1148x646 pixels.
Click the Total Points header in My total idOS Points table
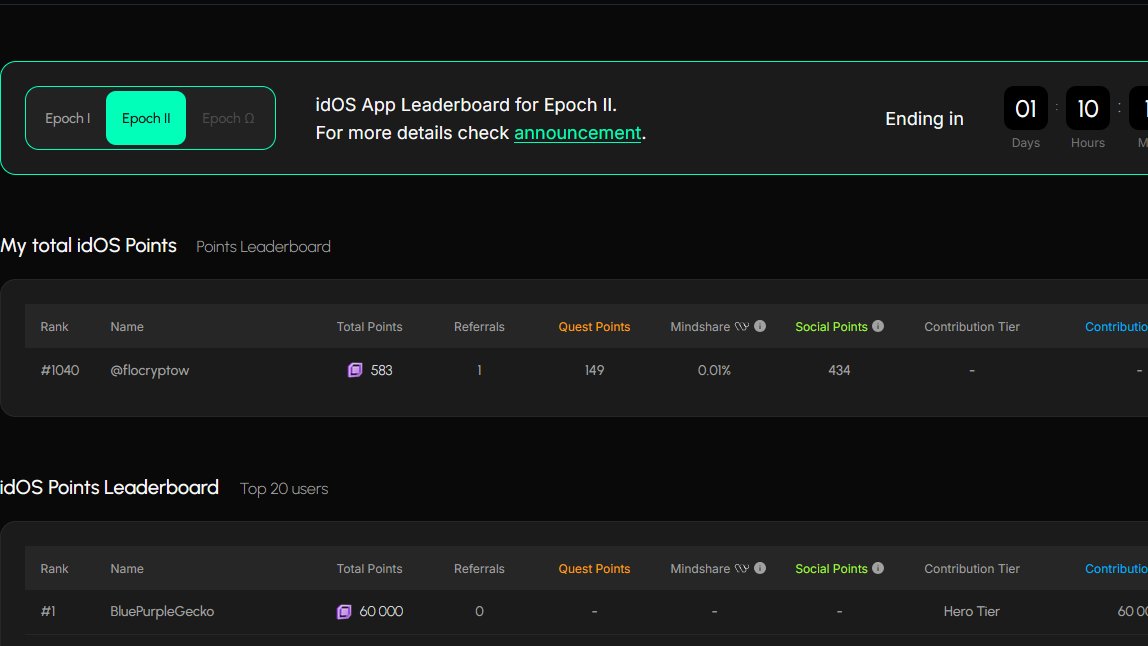tap(369, 327)
